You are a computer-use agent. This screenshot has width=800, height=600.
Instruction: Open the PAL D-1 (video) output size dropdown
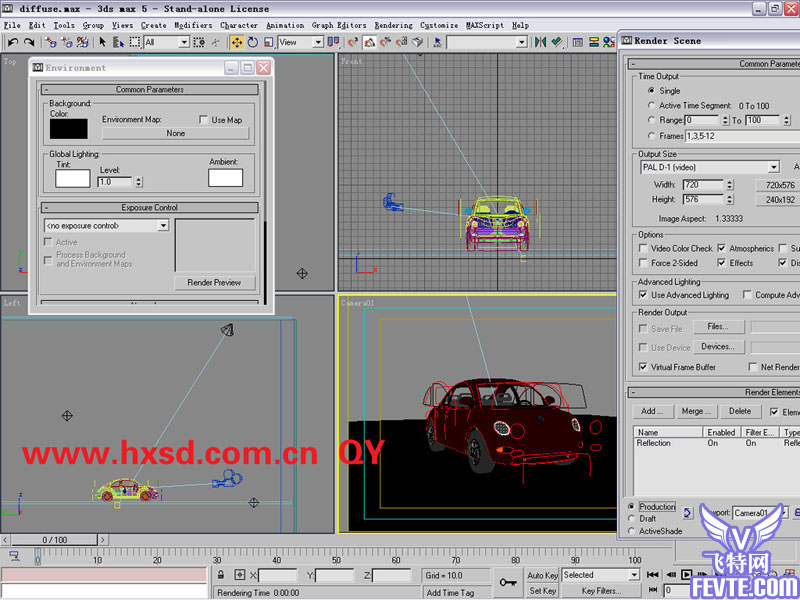pos(710,167)
